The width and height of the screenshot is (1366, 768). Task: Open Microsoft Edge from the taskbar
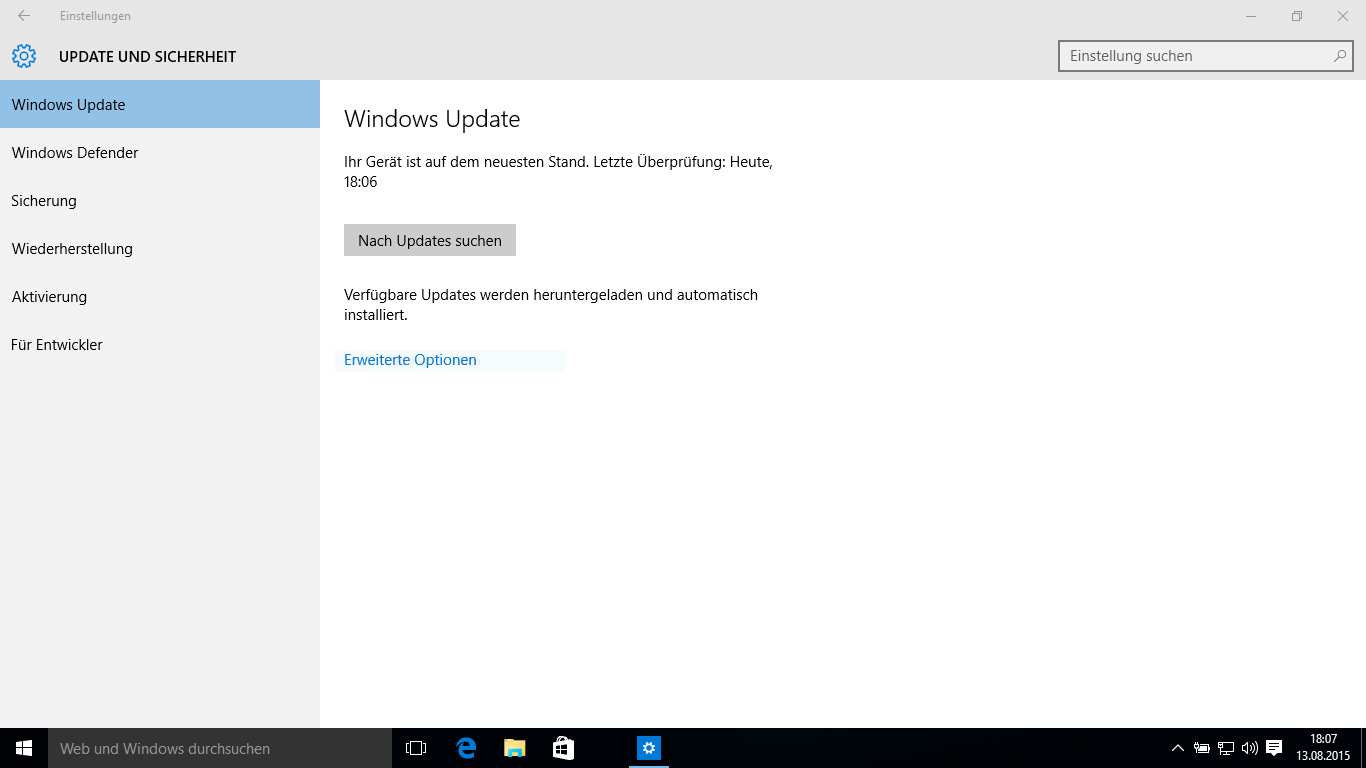[466, 748]
